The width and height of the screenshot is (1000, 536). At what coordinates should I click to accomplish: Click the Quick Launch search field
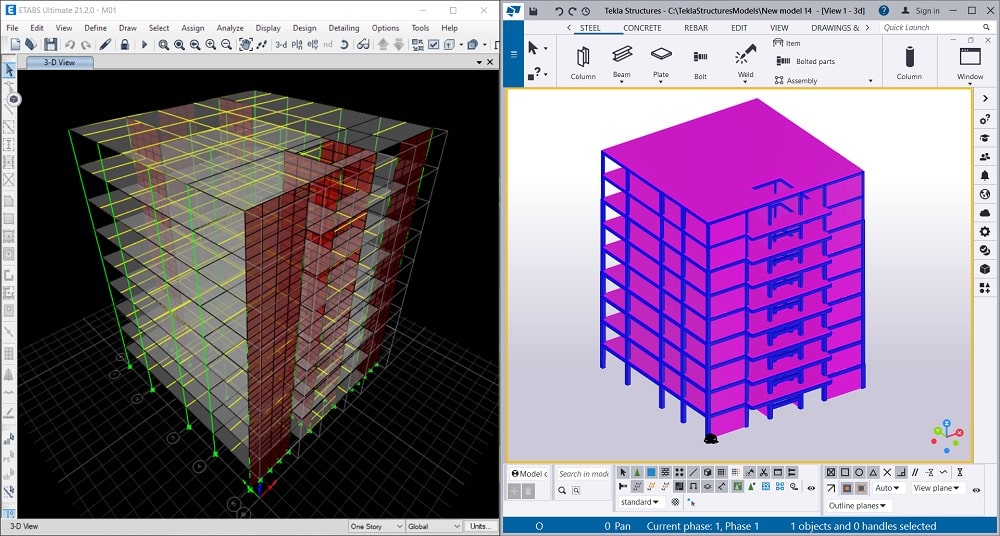918,28
